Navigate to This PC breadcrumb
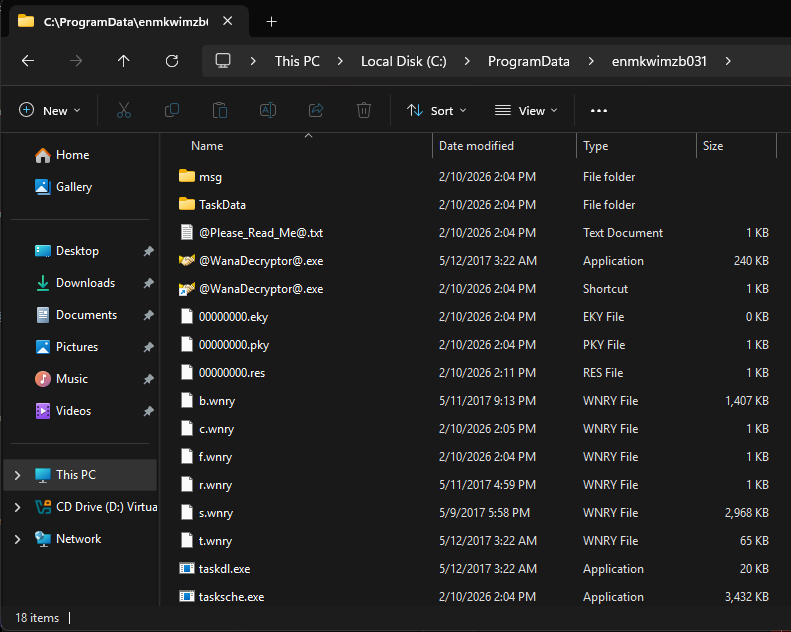Image resolution: width=791 pixels, height=632 pixels. pyautogui.click(x=297, y=61)
